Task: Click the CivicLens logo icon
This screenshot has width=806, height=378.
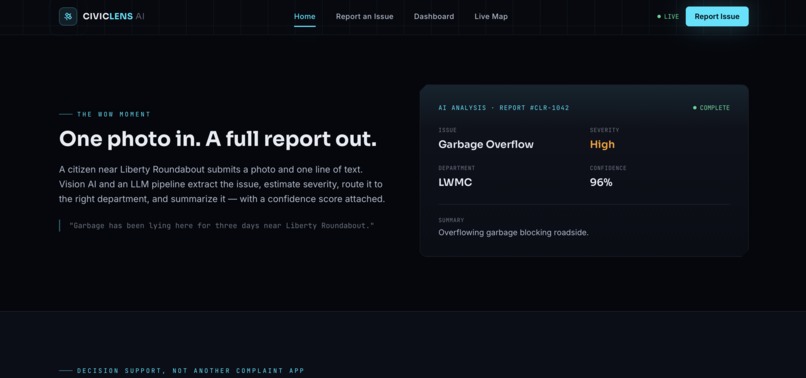Action: [68, 16]
